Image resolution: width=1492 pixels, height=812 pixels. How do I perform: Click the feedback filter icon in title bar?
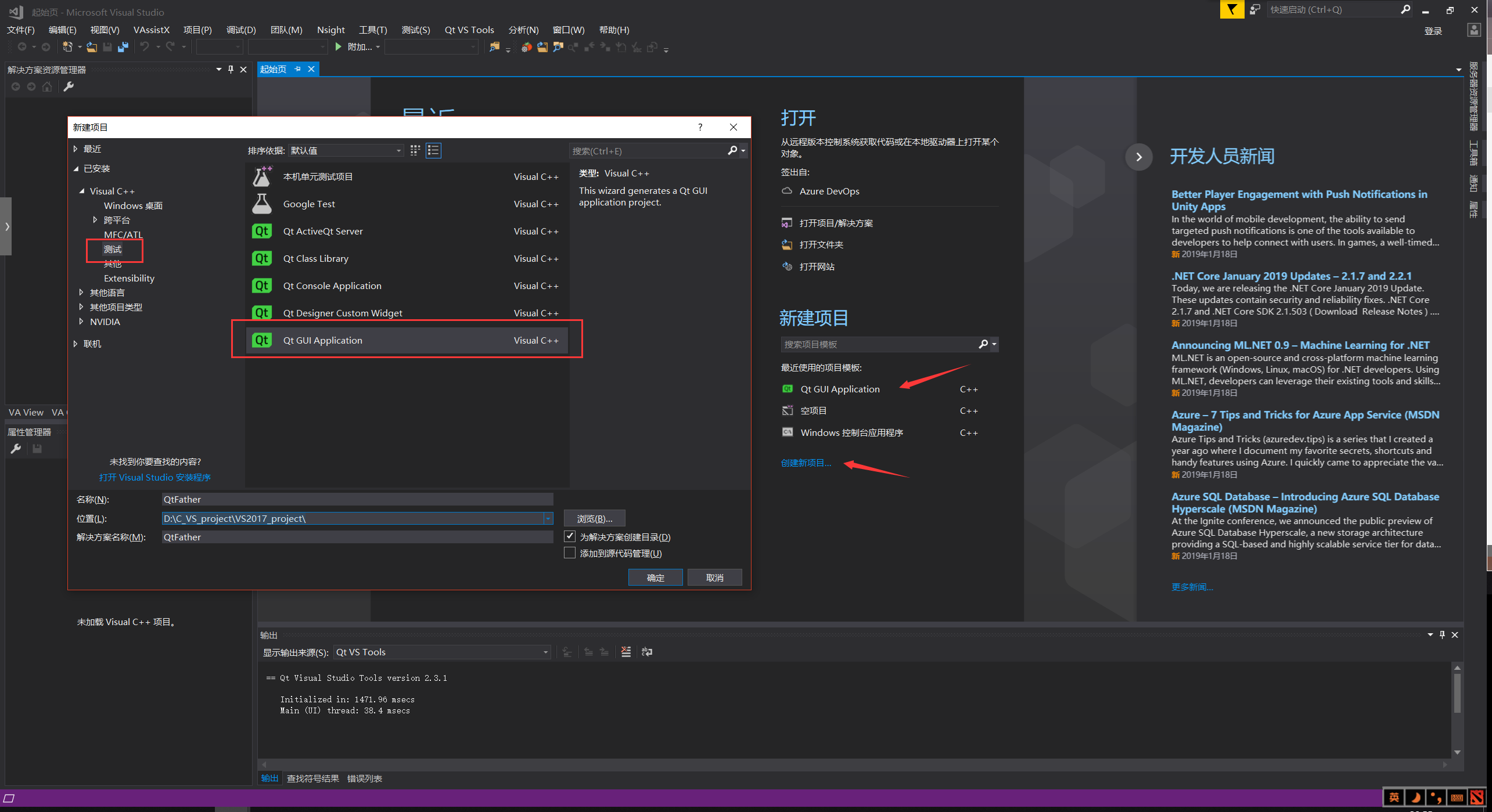pos(1231,10)
